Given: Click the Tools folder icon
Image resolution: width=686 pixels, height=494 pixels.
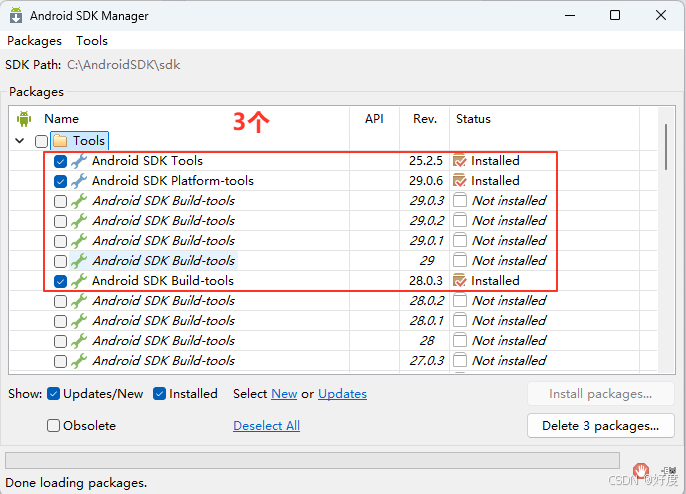Looking at the screenshot, I should click(60, 141).
